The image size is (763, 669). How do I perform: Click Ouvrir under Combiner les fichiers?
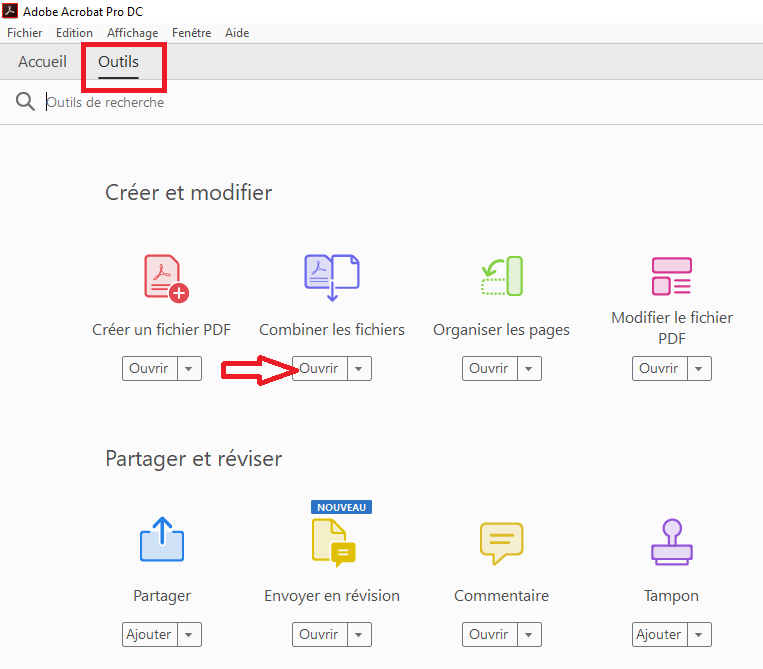tap(320, 368)
